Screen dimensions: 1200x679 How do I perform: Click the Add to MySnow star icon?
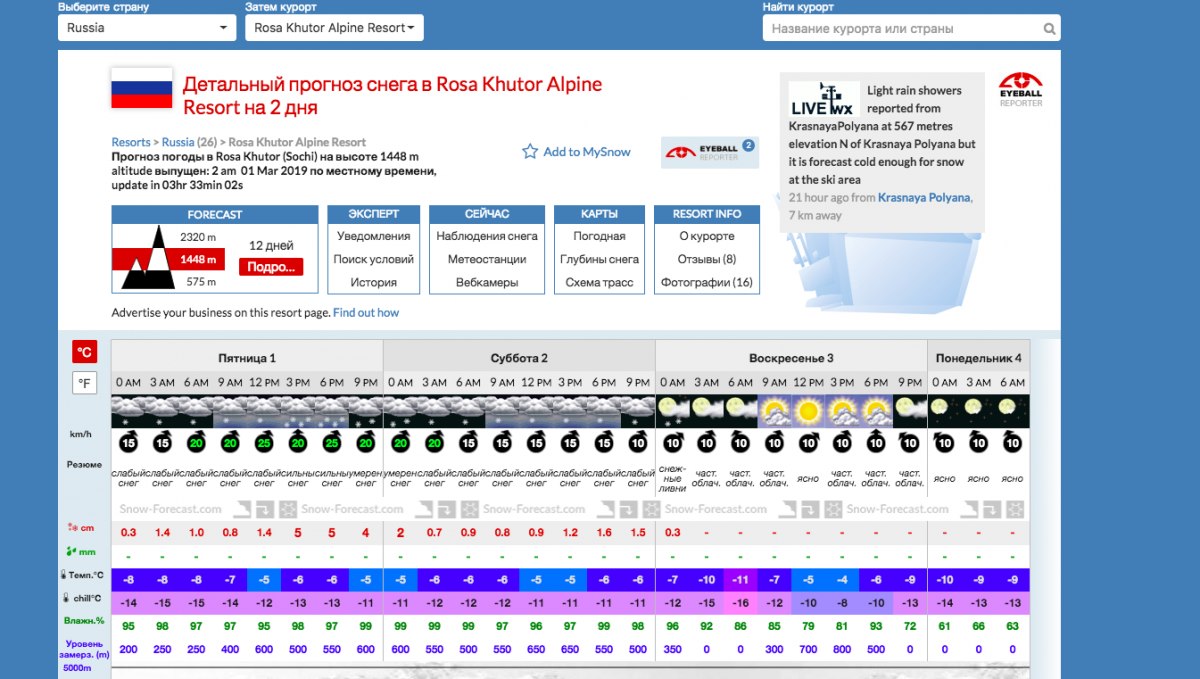[x=530, y=152]
